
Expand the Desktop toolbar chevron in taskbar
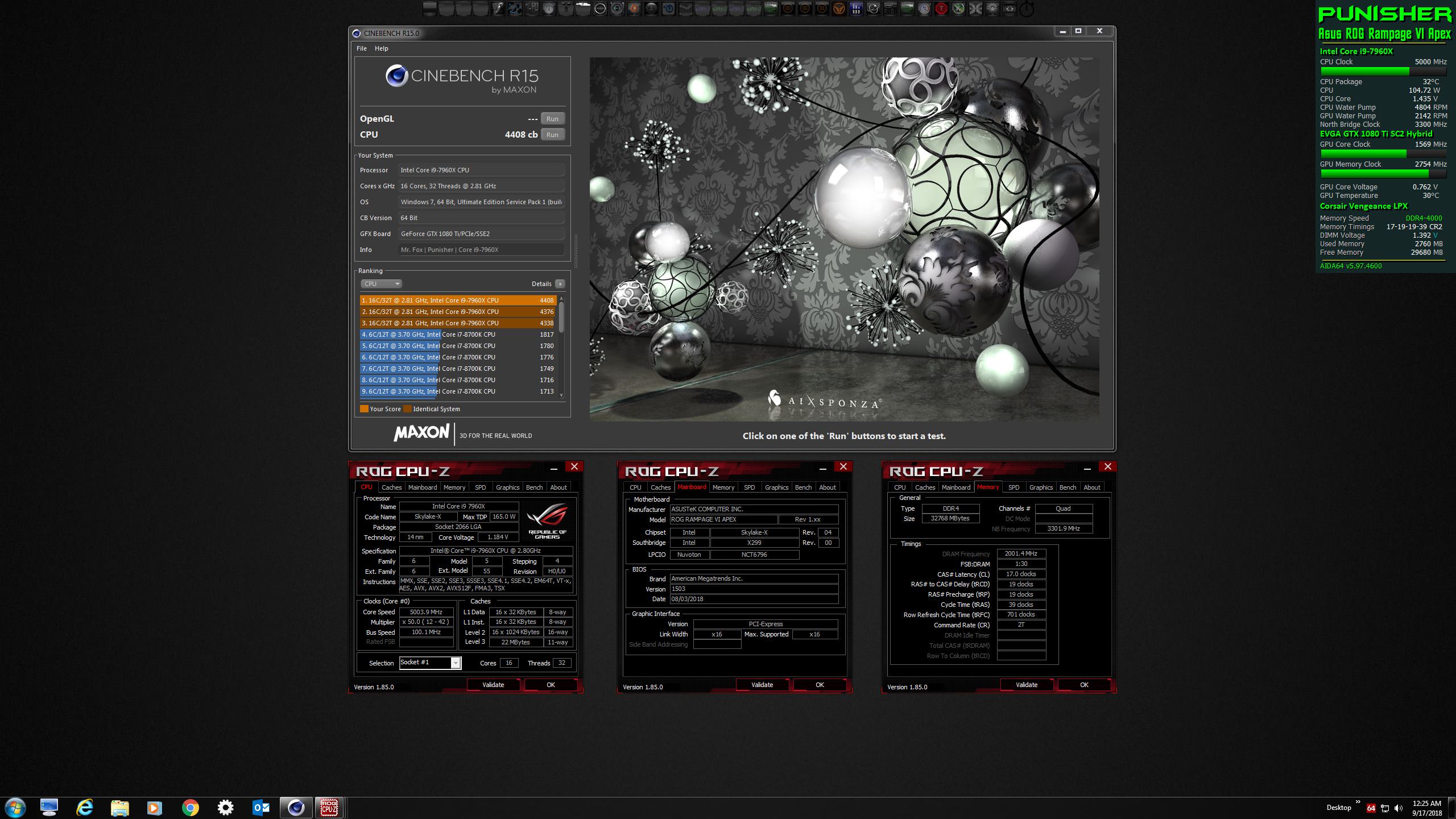pyautogui.click(x=1358, y=803)
